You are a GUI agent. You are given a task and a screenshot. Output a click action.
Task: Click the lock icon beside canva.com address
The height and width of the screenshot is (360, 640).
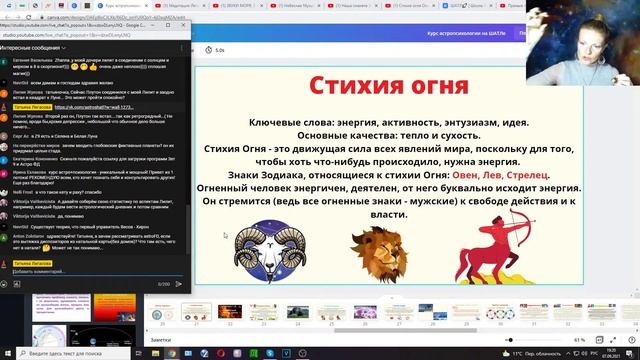pyautogui.click(x=42, y=18)
